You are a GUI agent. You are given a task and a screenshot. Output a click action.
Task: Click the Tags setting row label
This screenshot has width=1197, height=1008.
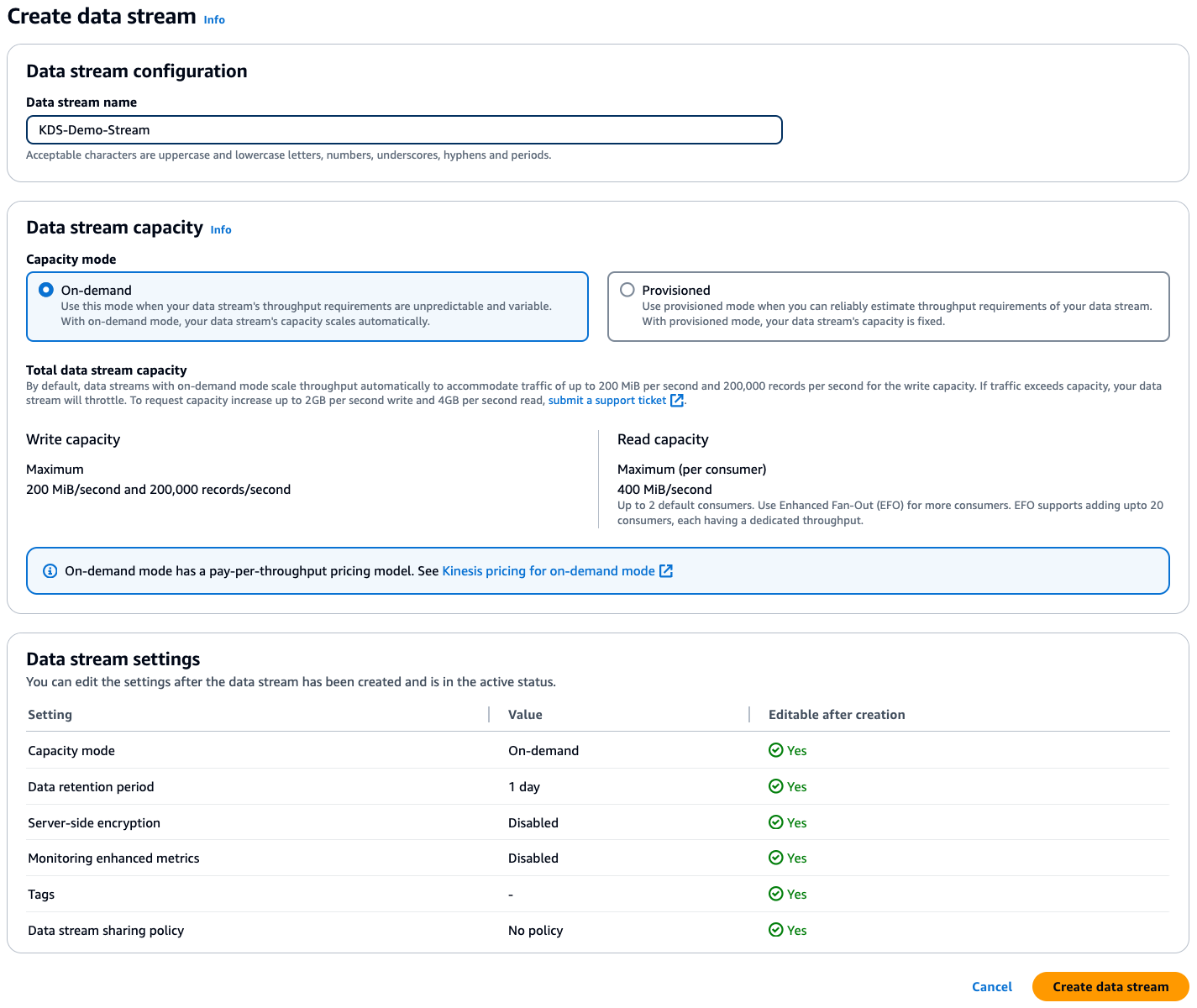[41, 895]
